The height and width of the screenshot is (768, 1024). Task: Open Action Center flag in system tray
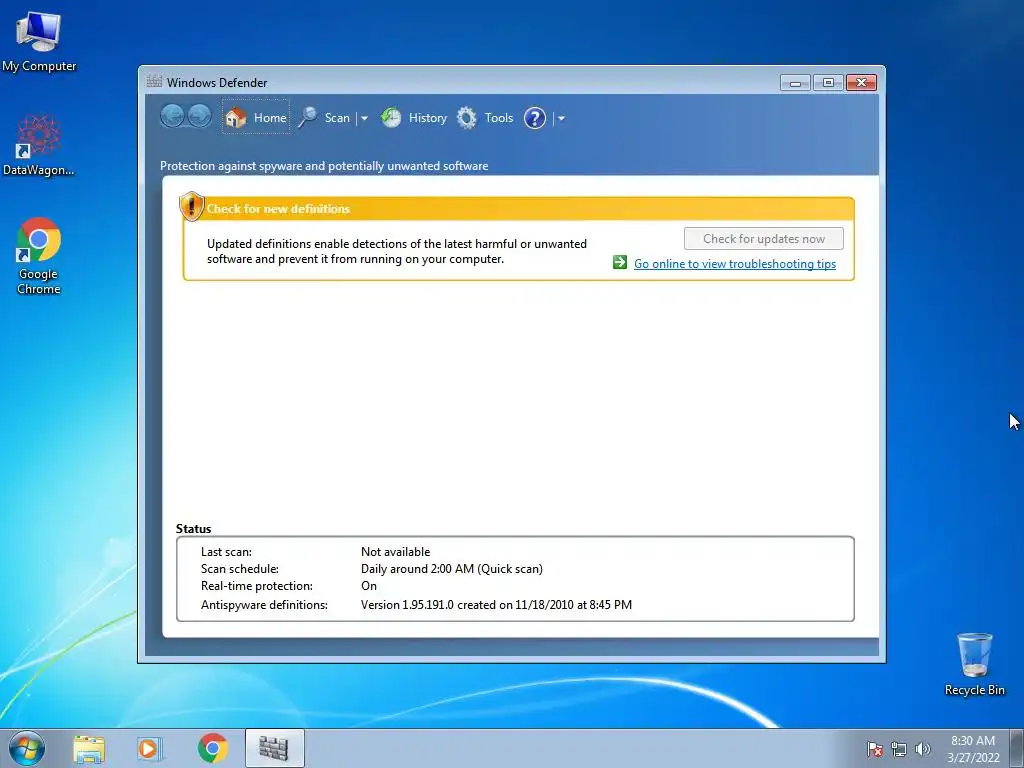click(875, 749)
